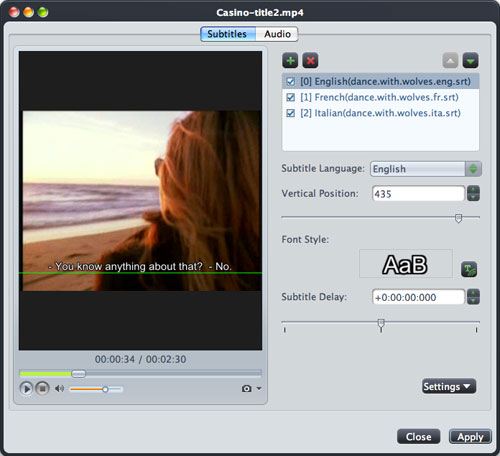Open the Settings dropdown button

[449, 386]
